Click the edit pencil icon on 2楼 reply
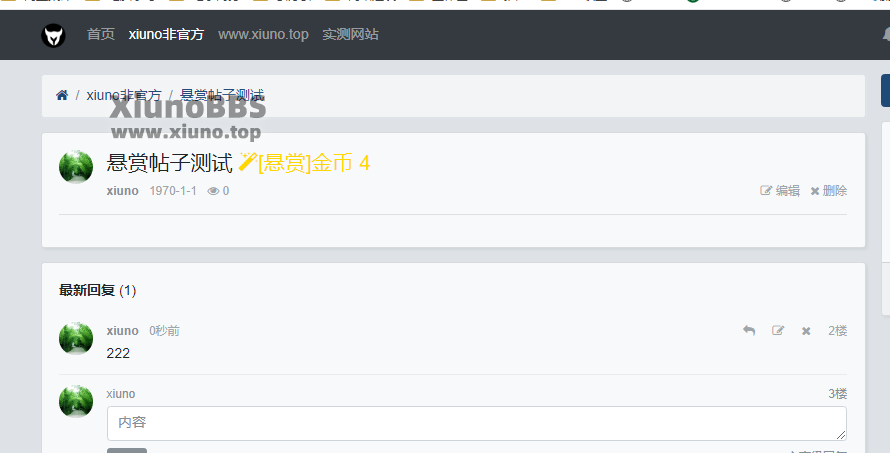Screen dimensions: 890x453 point(778,330)
